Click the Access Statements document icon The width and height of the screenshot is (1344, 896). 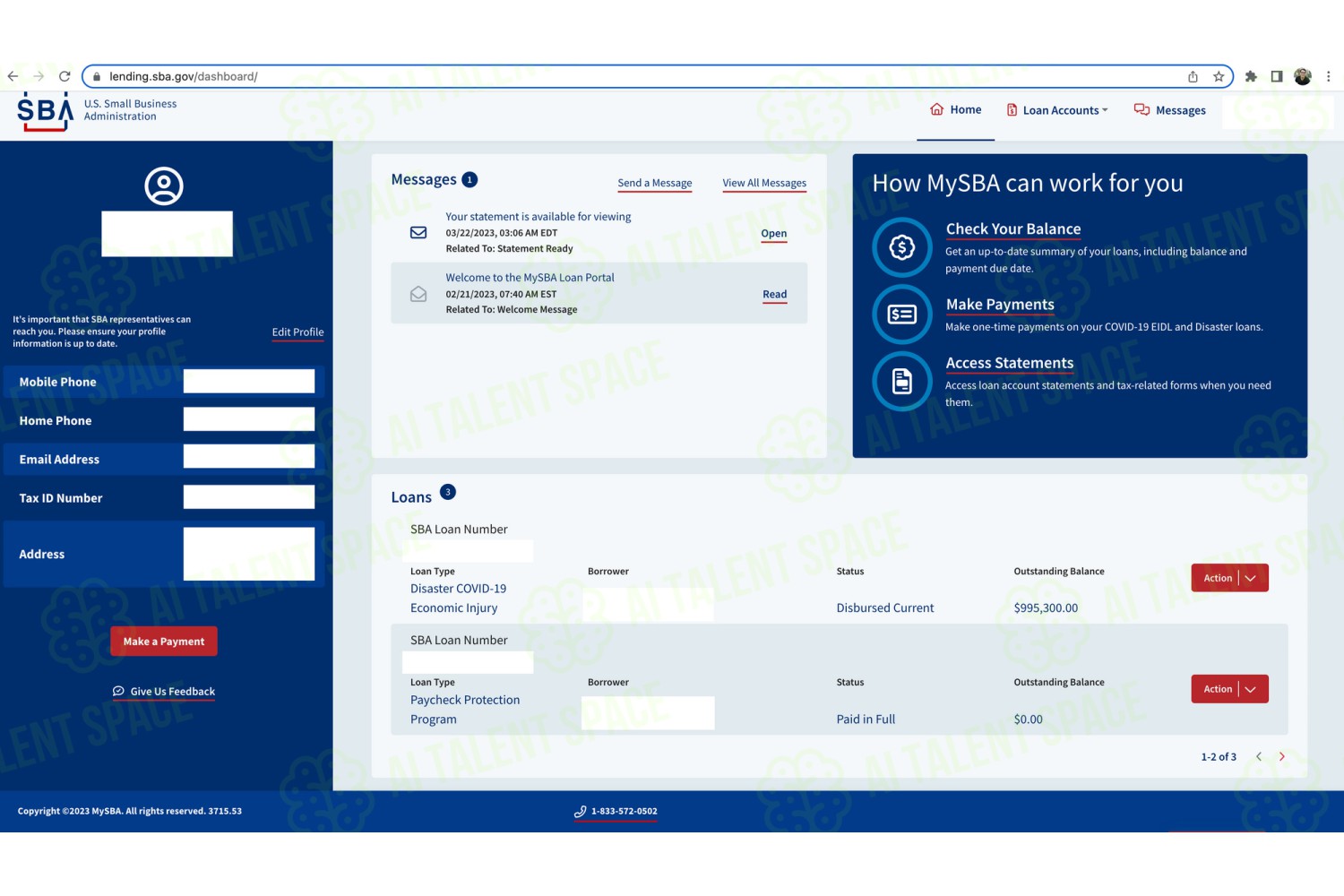902,381
